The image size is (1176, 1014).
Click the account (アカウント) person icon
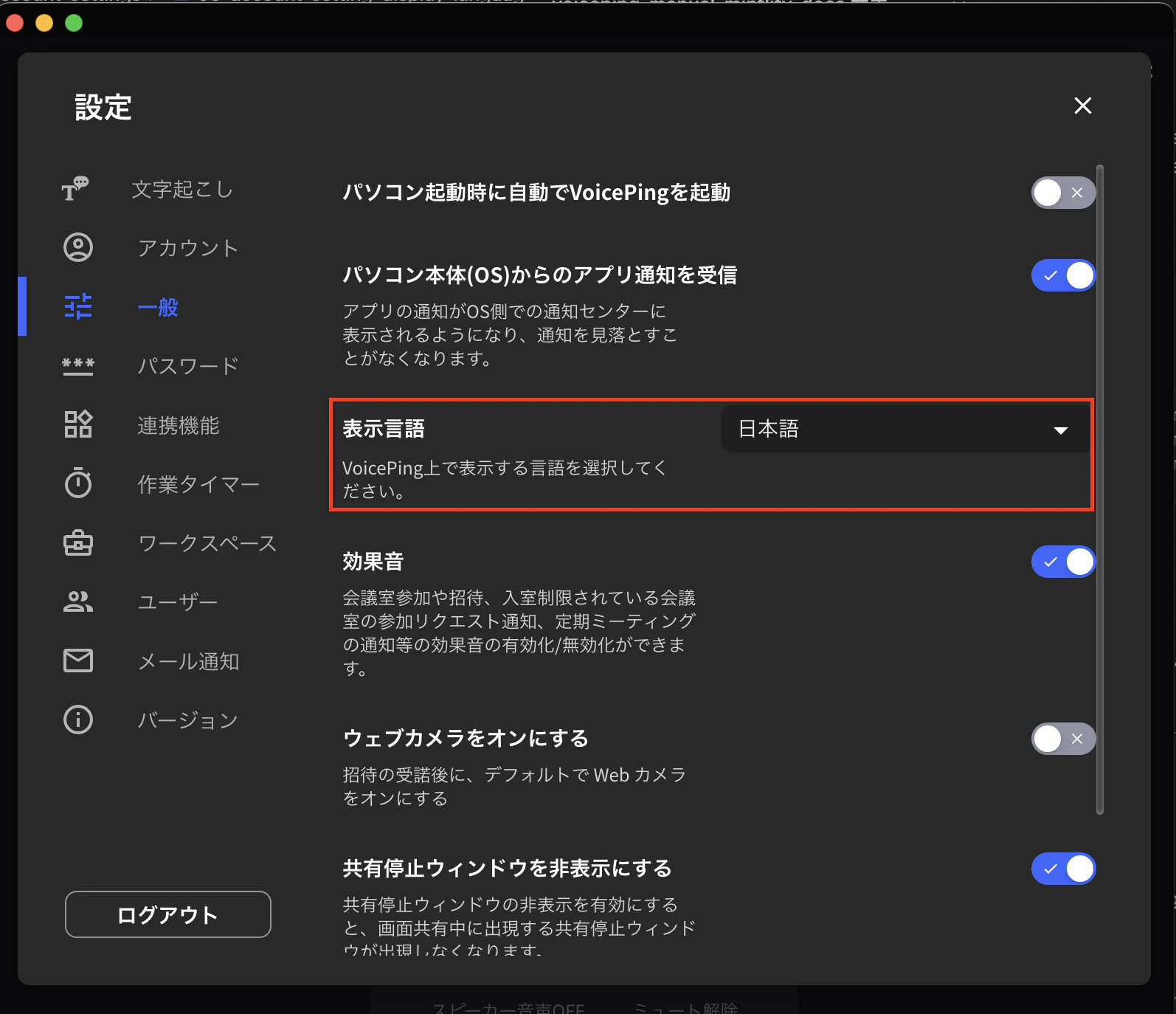78,247
